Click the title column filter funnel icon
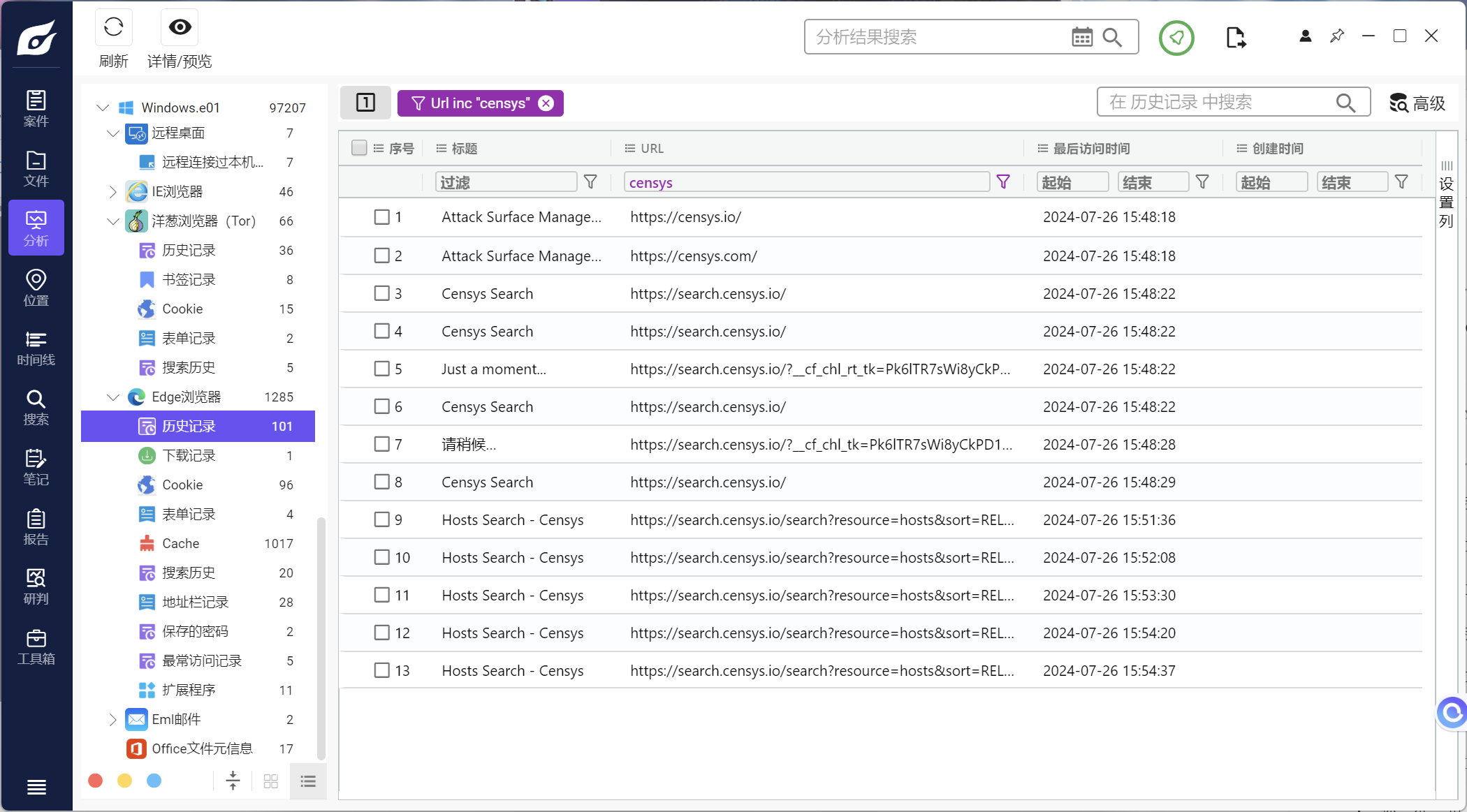 click(590, 182)
